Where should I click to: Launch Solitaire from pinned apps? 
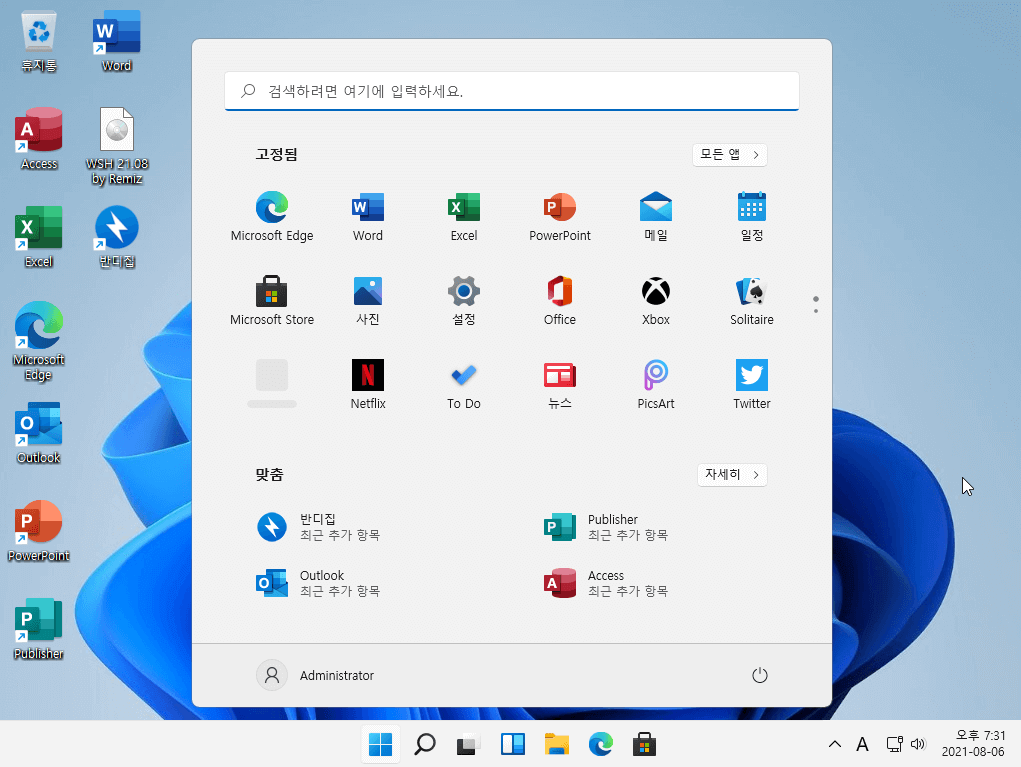point(751,300)
